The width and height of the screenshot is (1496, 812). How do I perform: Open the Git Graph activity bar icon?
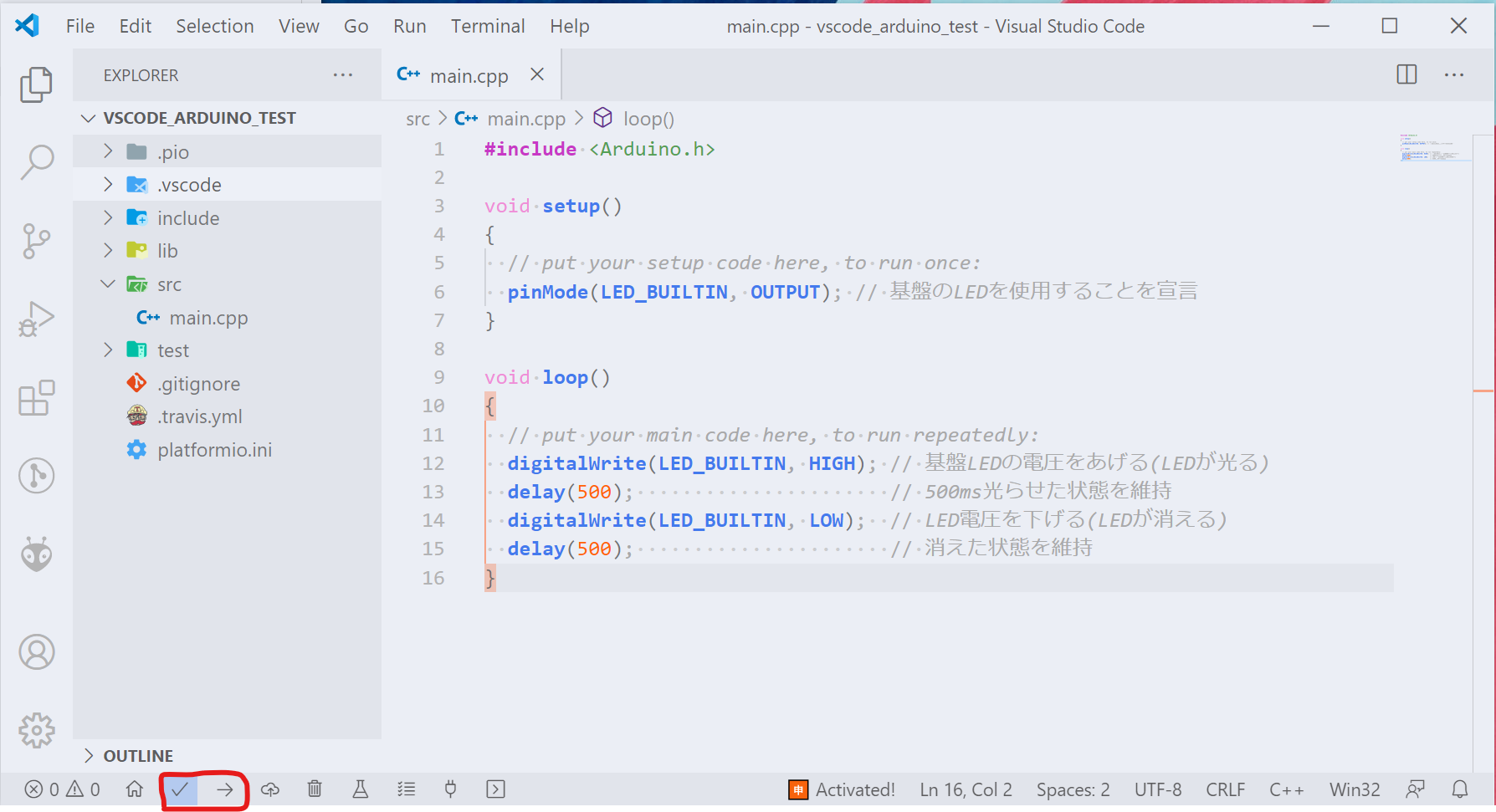36,476
